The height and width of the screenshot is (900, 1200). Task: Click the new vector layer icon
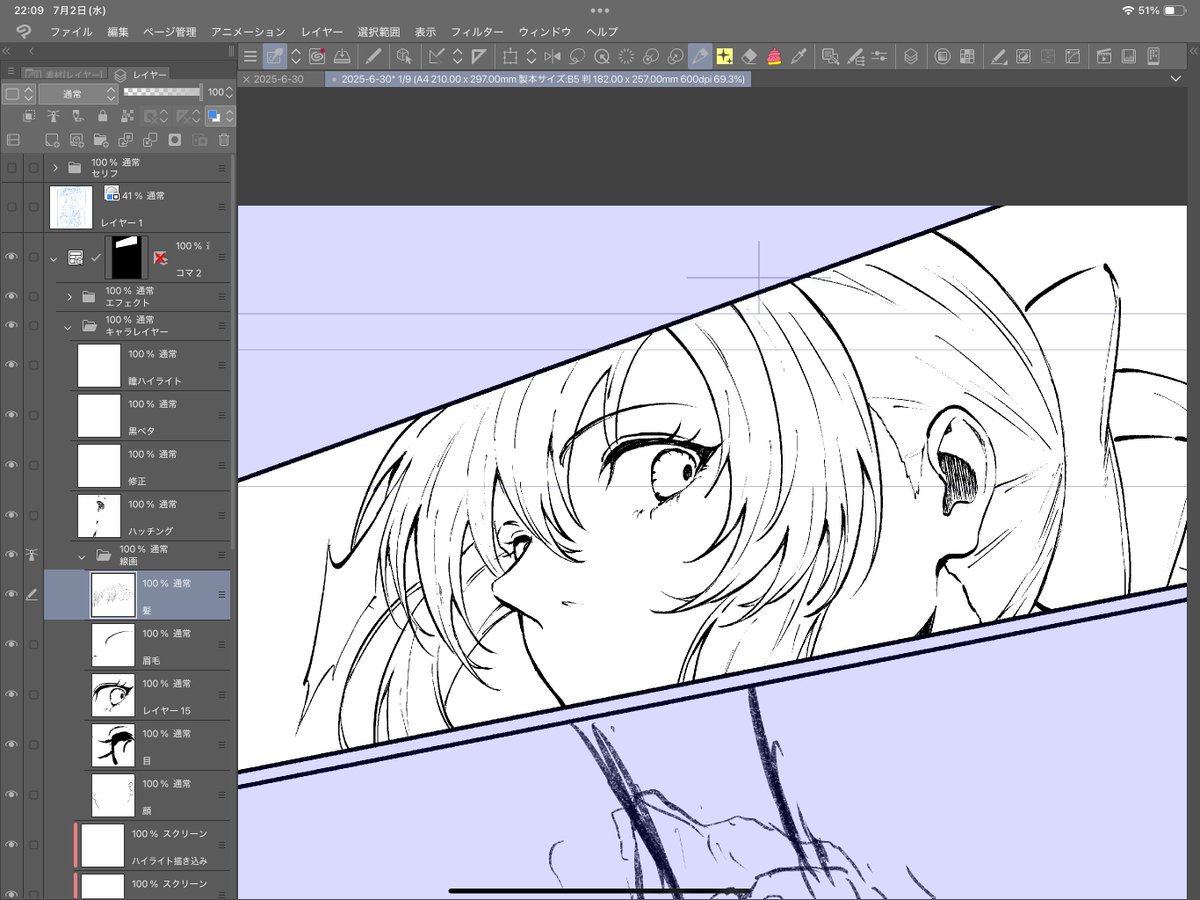click(x=77, y=140)
